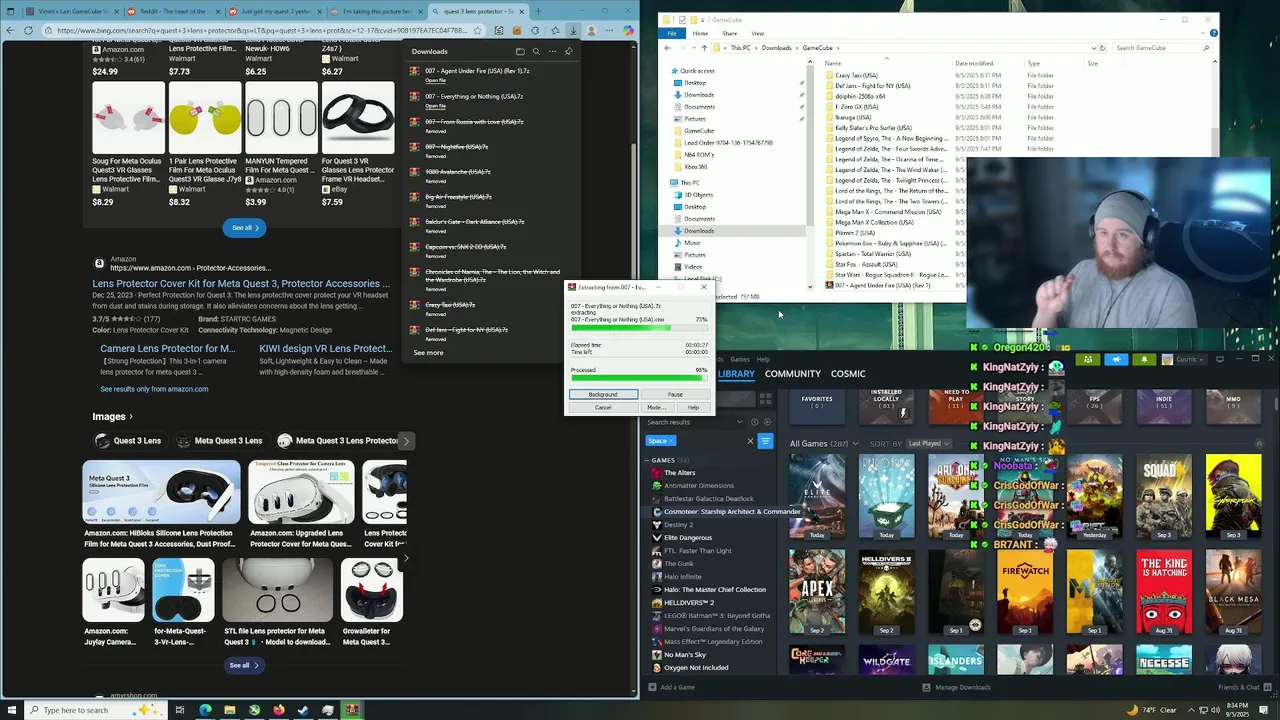Image resolution: width=1280 pixels, height=720 pixels.
Task: Open downloads folder icon in Edge Downloads panel
Action: (x=520, y=51)
